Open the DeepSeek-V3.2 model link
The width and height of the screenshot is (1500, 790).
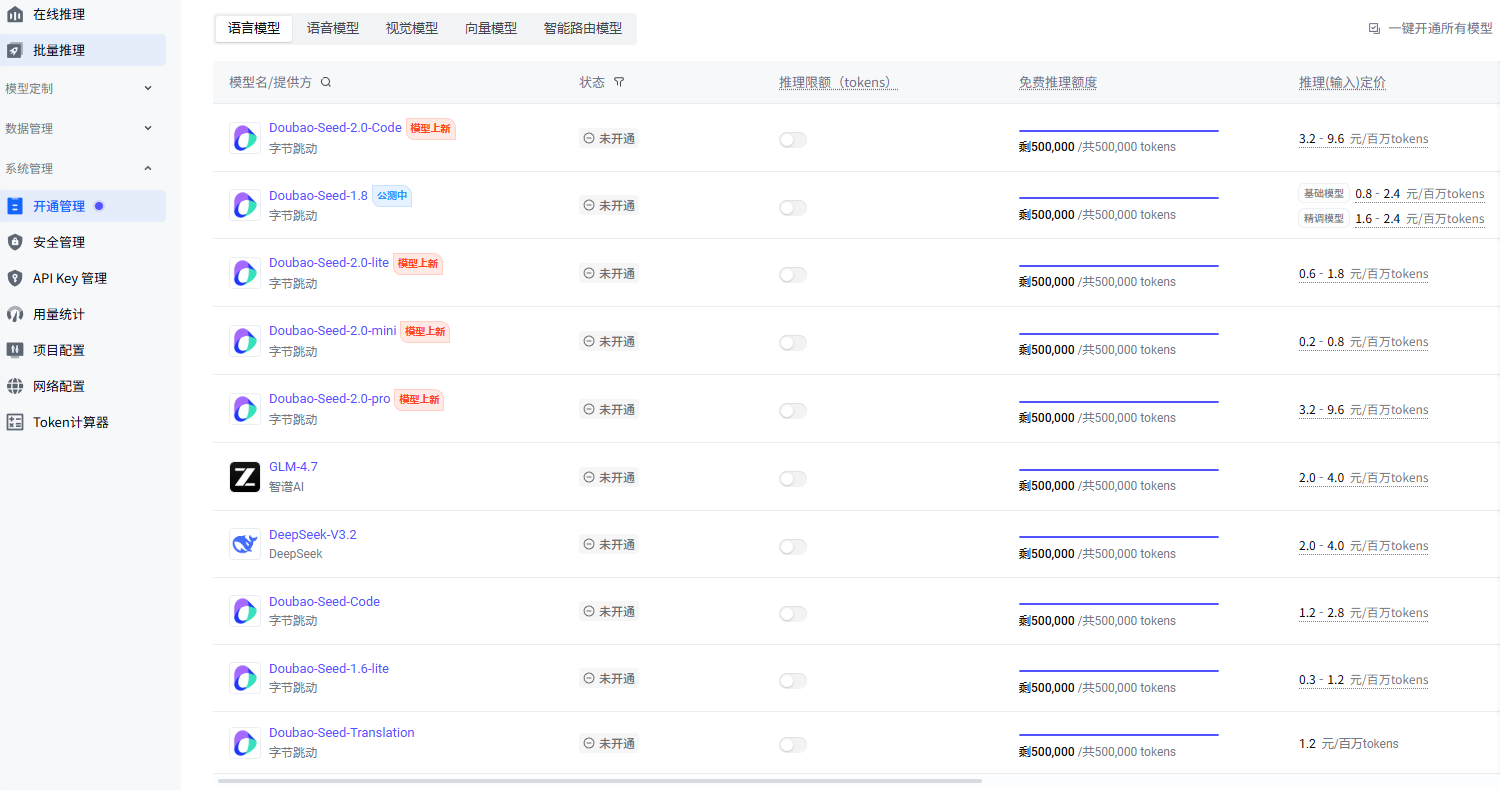click(x=313, y=535)
